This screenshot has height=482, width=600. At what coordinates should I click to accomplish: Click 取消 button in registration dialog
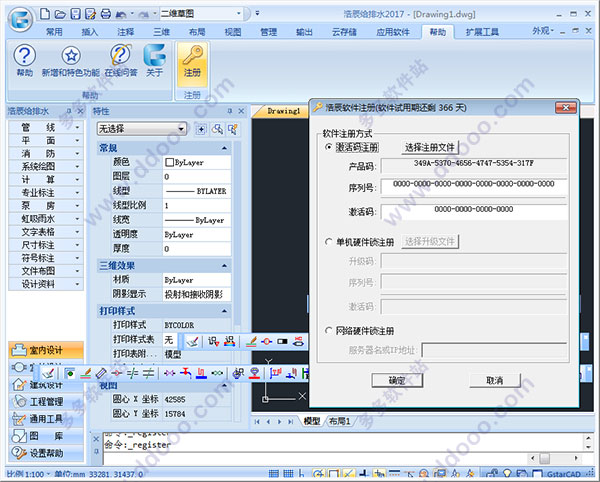click(494, 380)
